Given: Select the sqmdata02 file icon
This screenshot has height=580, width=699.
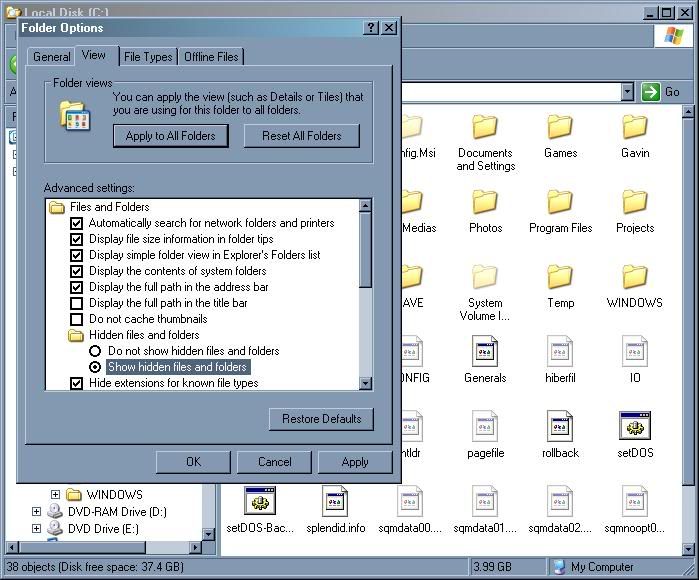Looking at the screenshot, I should 560,501.
